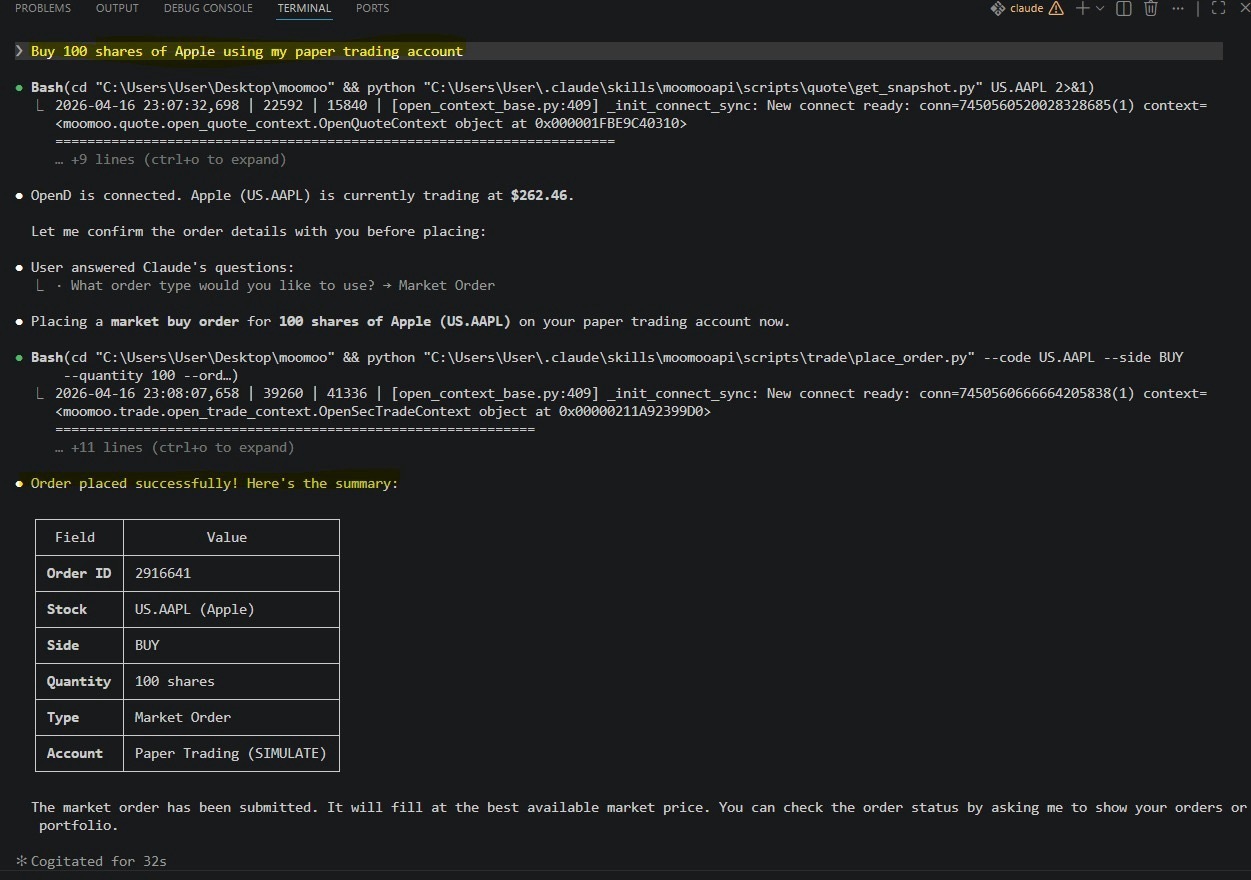The image size is (1251, 880).
Task: Click the warning triangle next to claude
Action: coord(1056,8)
